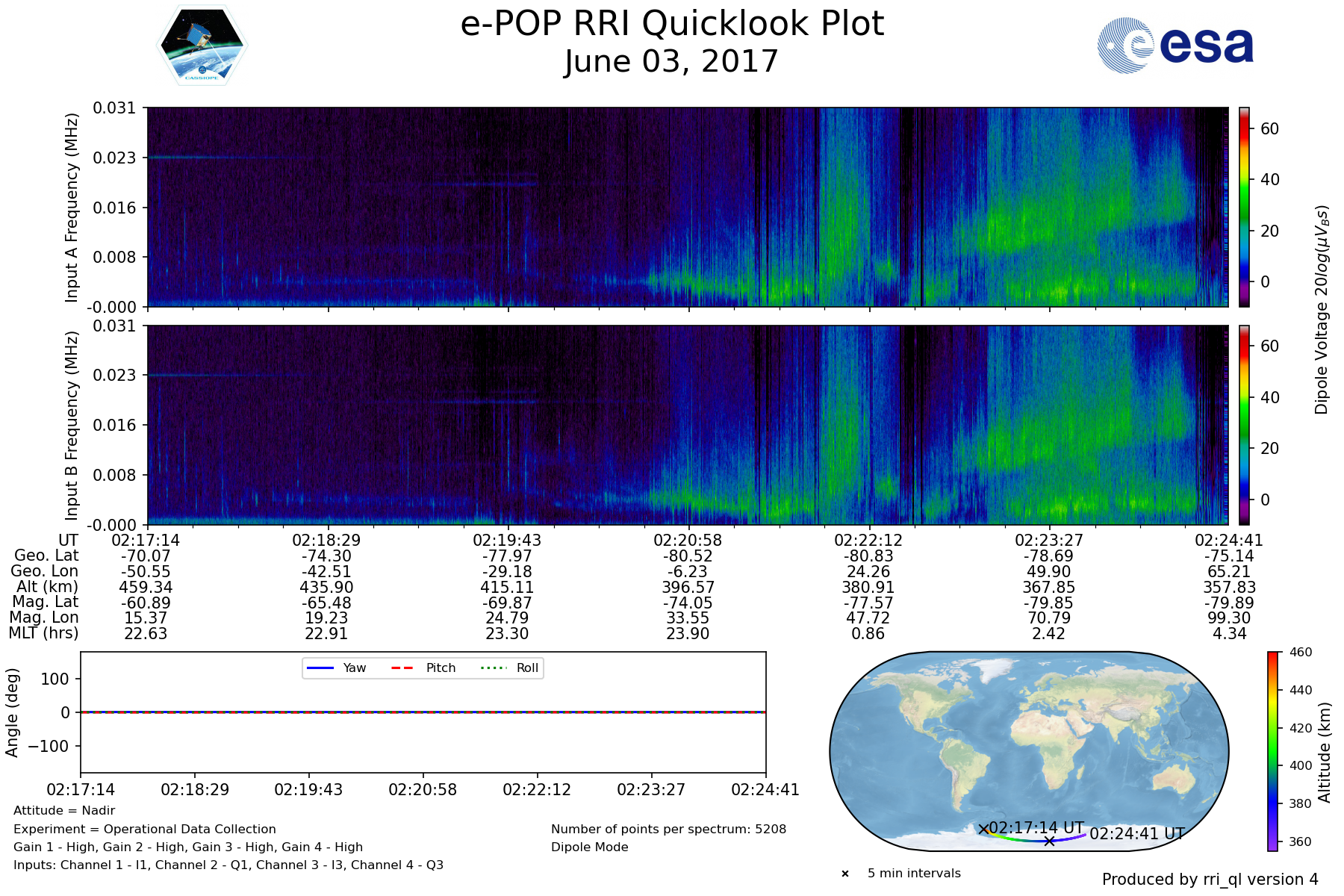Viewport: 1344px width, 896px height.
Task: Click the Input A dipole voltage colorbar
Action: pyautogui.click(x=1244, y=207)
